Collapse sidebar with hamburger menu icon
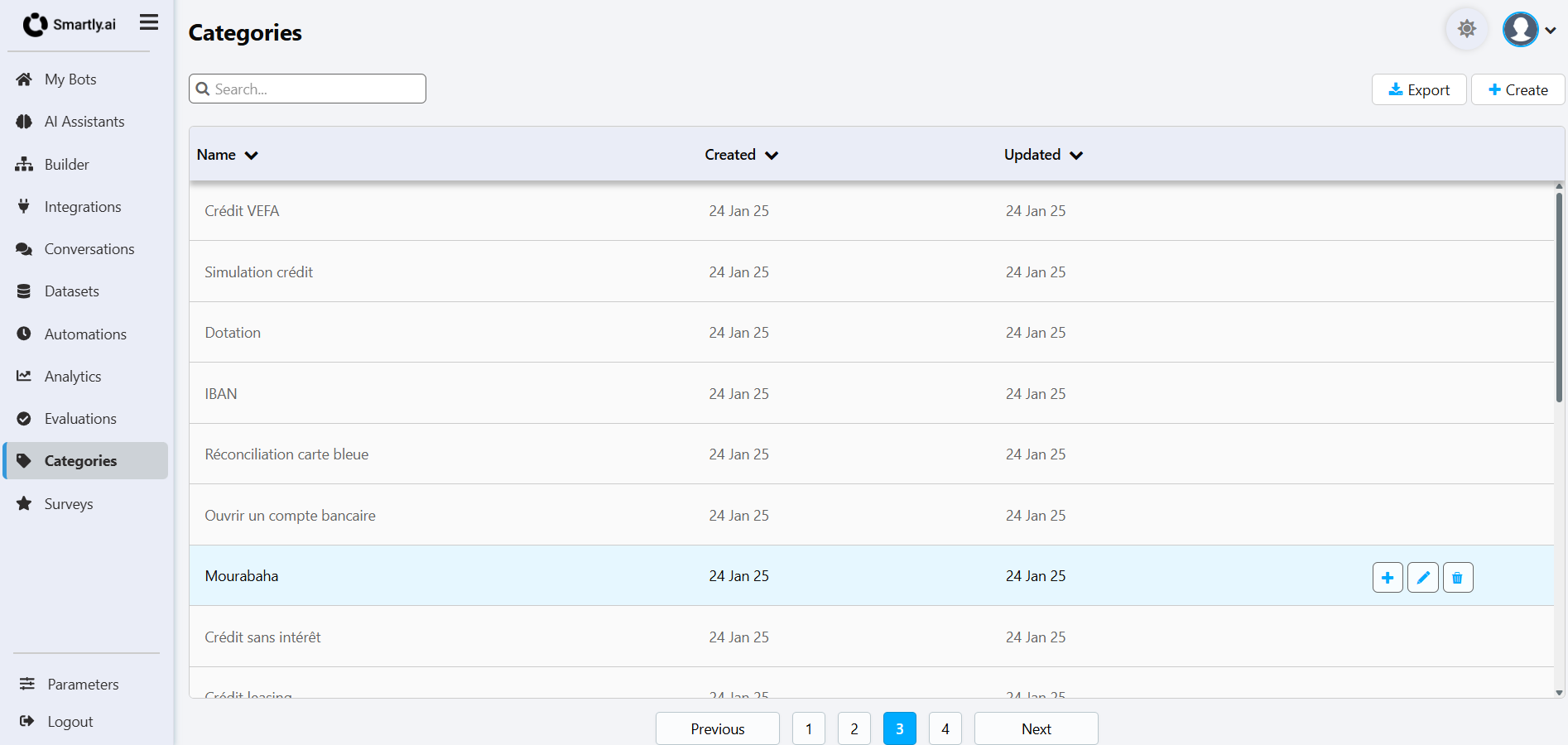Screen dimensions: 1568x745 pos(149,22)
